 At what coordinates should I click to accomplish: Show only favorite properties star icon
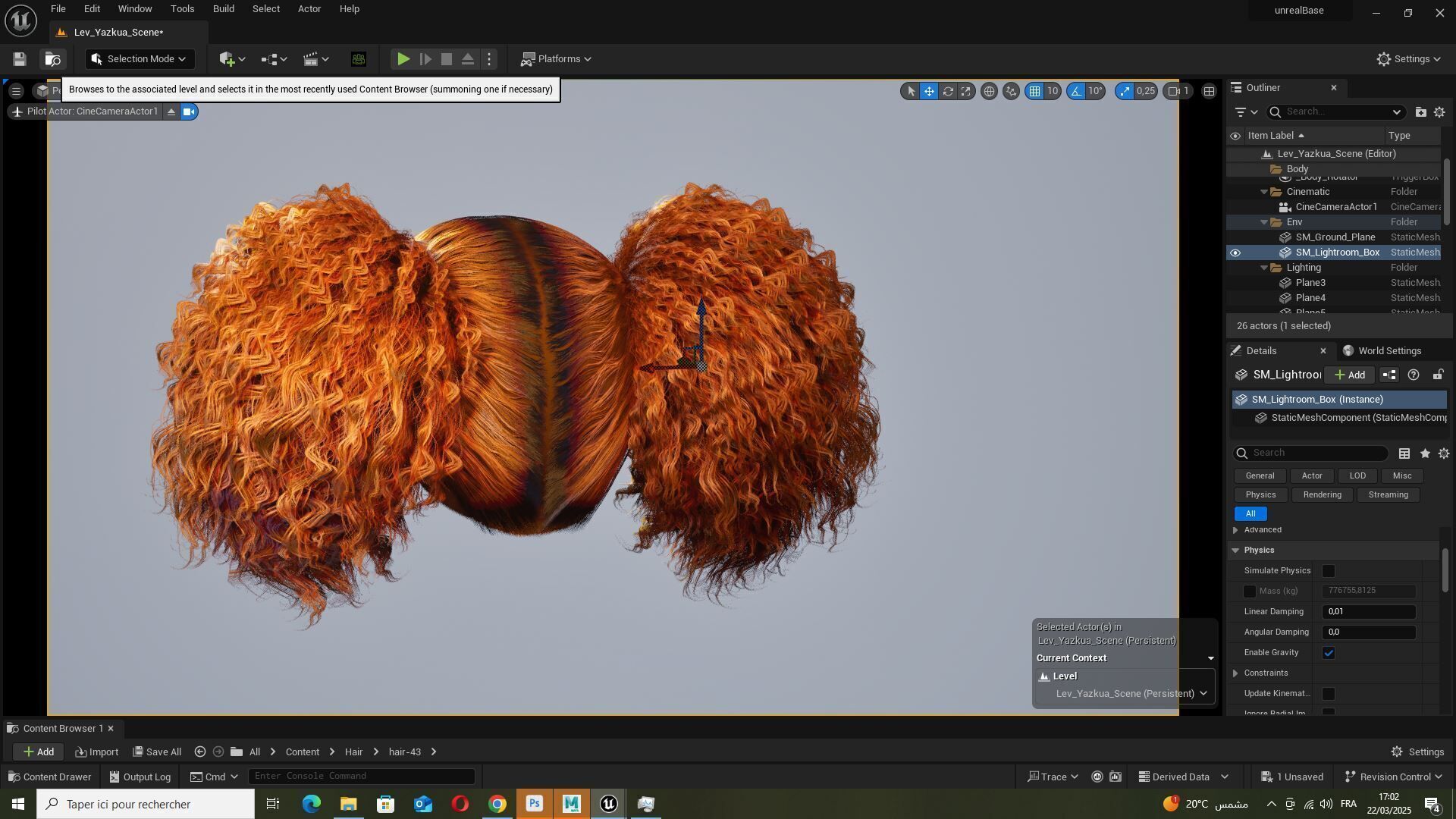tap(1425, 453)
